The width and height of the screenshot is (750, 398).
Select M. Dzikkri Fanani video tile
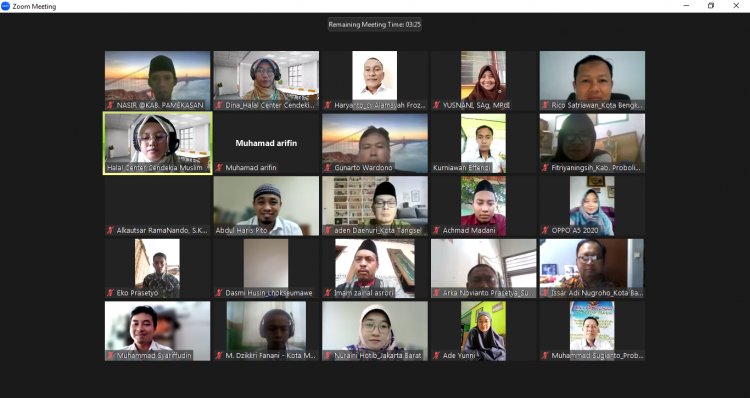(x=266, y=331)
